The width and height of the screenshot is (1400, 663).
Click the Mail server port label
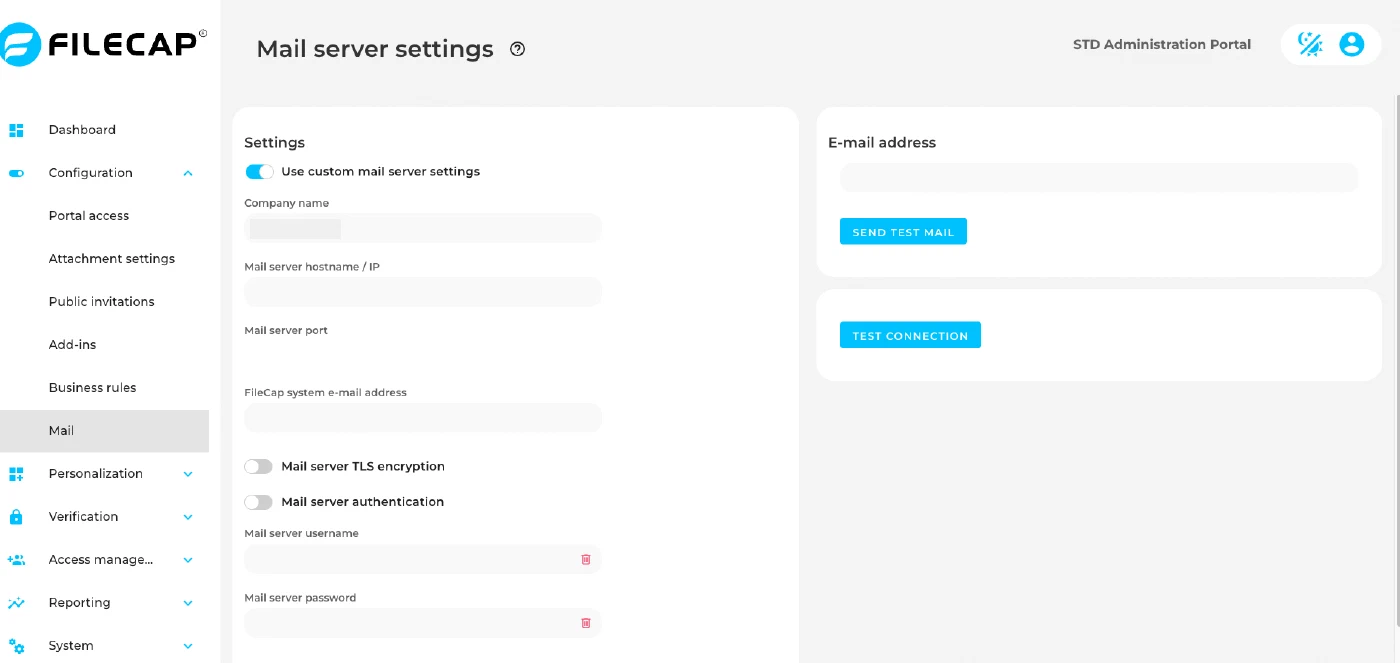tap(286, 331)
